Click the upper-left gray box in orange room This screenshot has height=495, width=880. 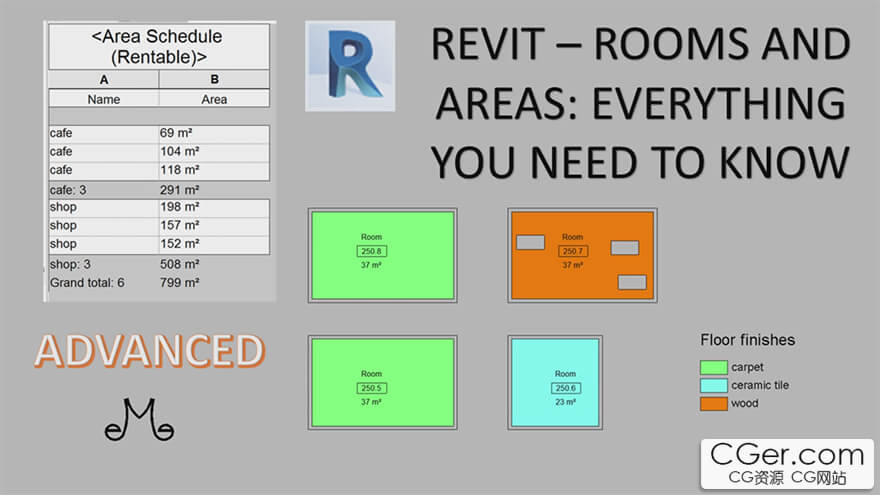click(530, 242)
